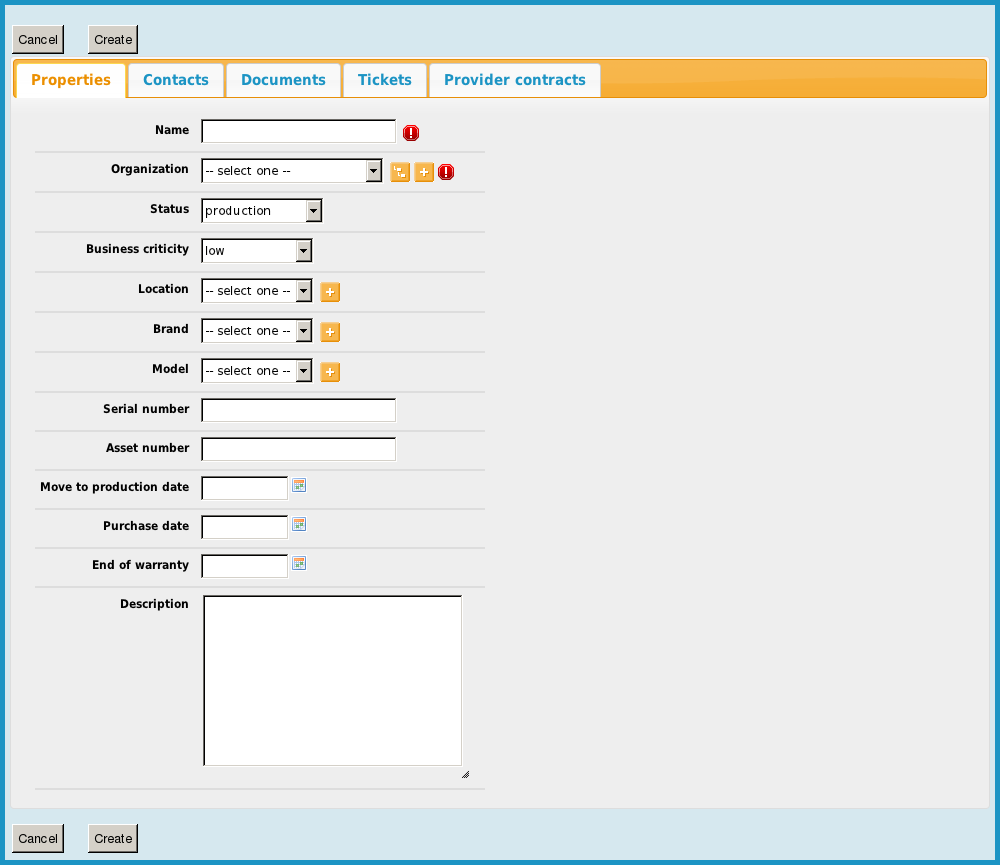This screenshot has width=1000, height=865.
Task: Open the Purchase date calendar picker
Action: click(x=298, y=524)
